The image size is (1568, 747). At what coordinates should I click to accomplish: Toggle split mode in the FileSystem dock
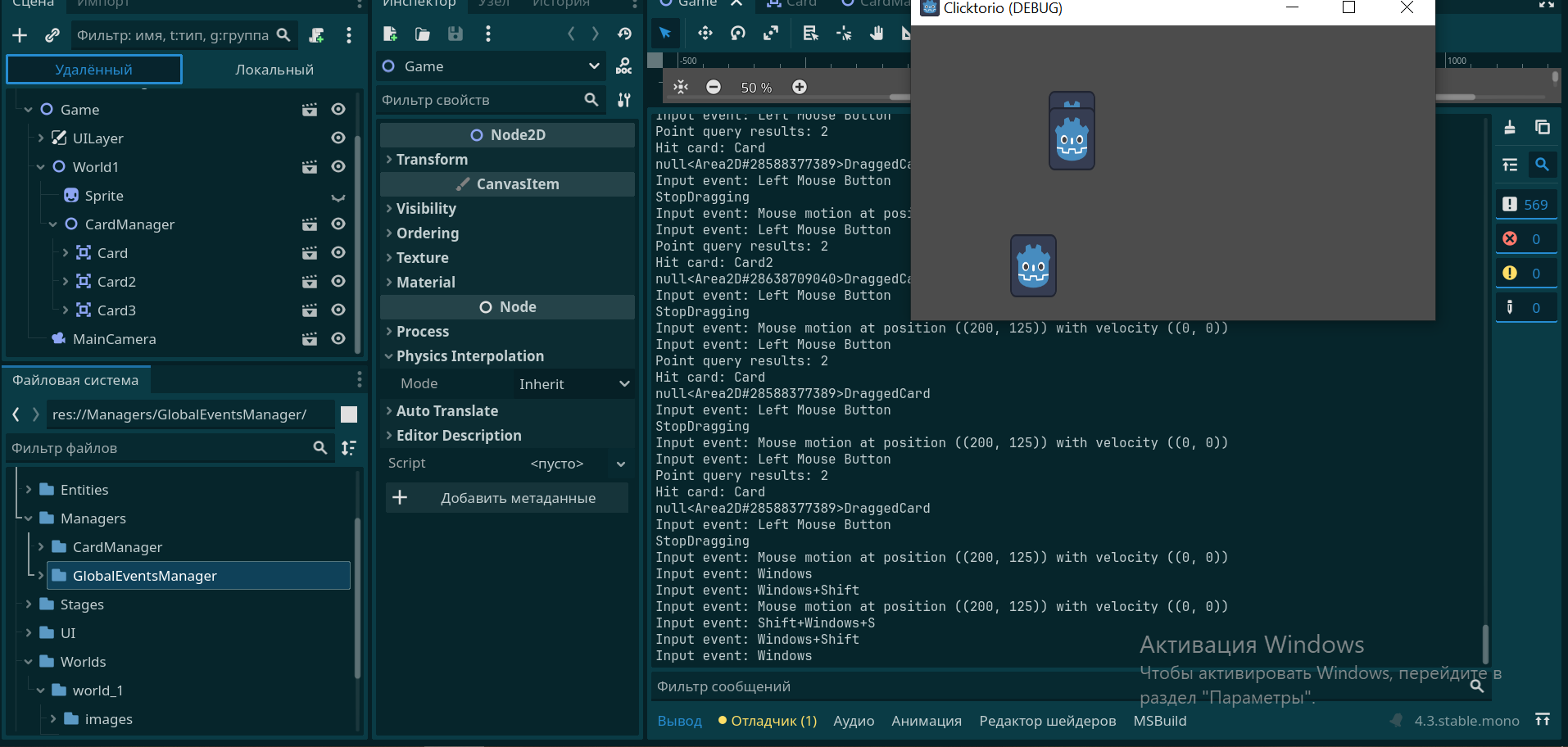click(x=349, y=414)
